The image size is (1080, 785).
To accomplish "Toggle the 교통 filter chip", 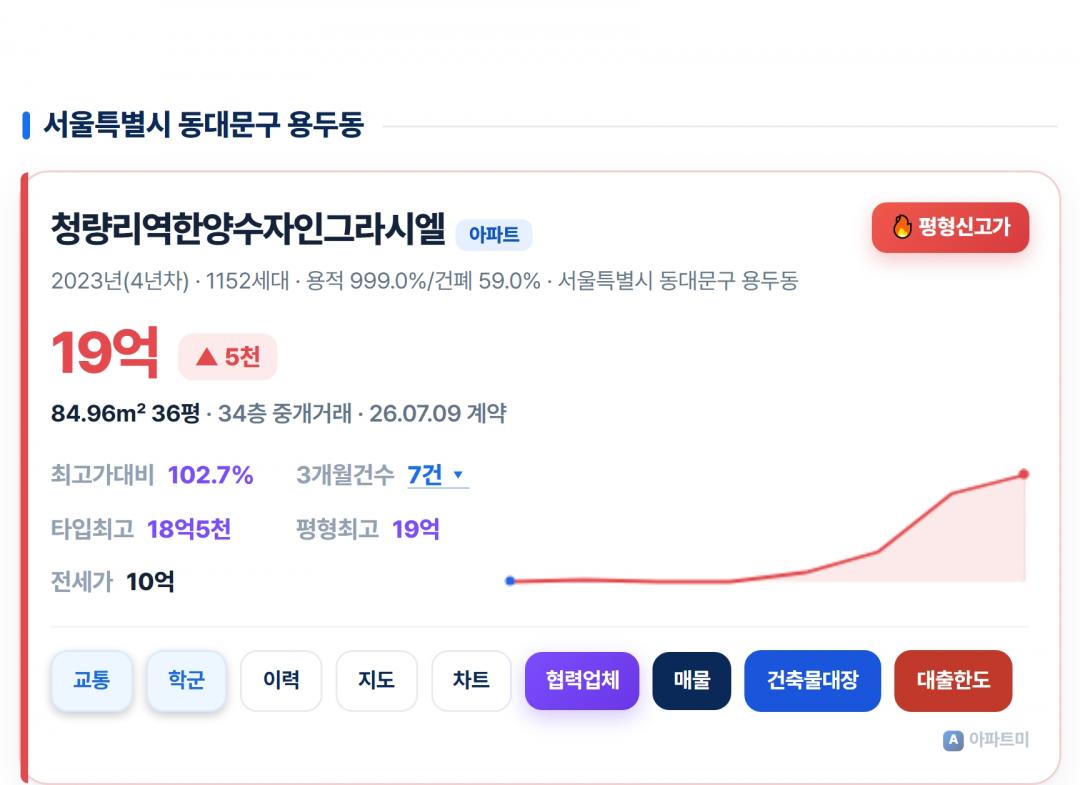I will pyautogui.click(x=92, y=680).
